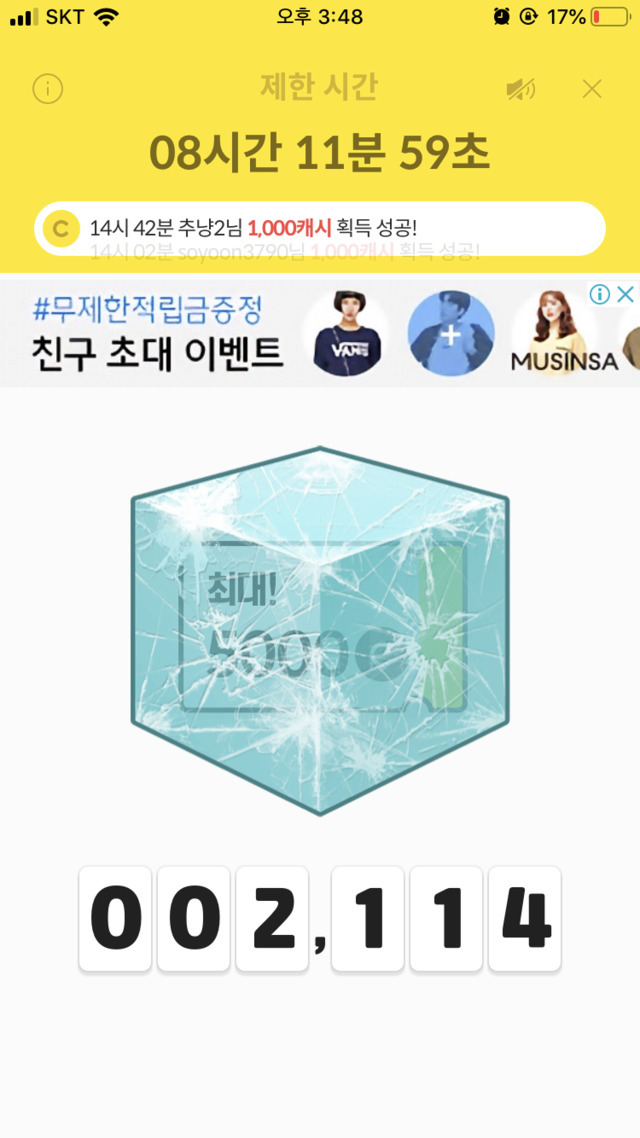Click the last counter digit 4
Viewport: 640px width, 1138px height.
coord(525,918)
